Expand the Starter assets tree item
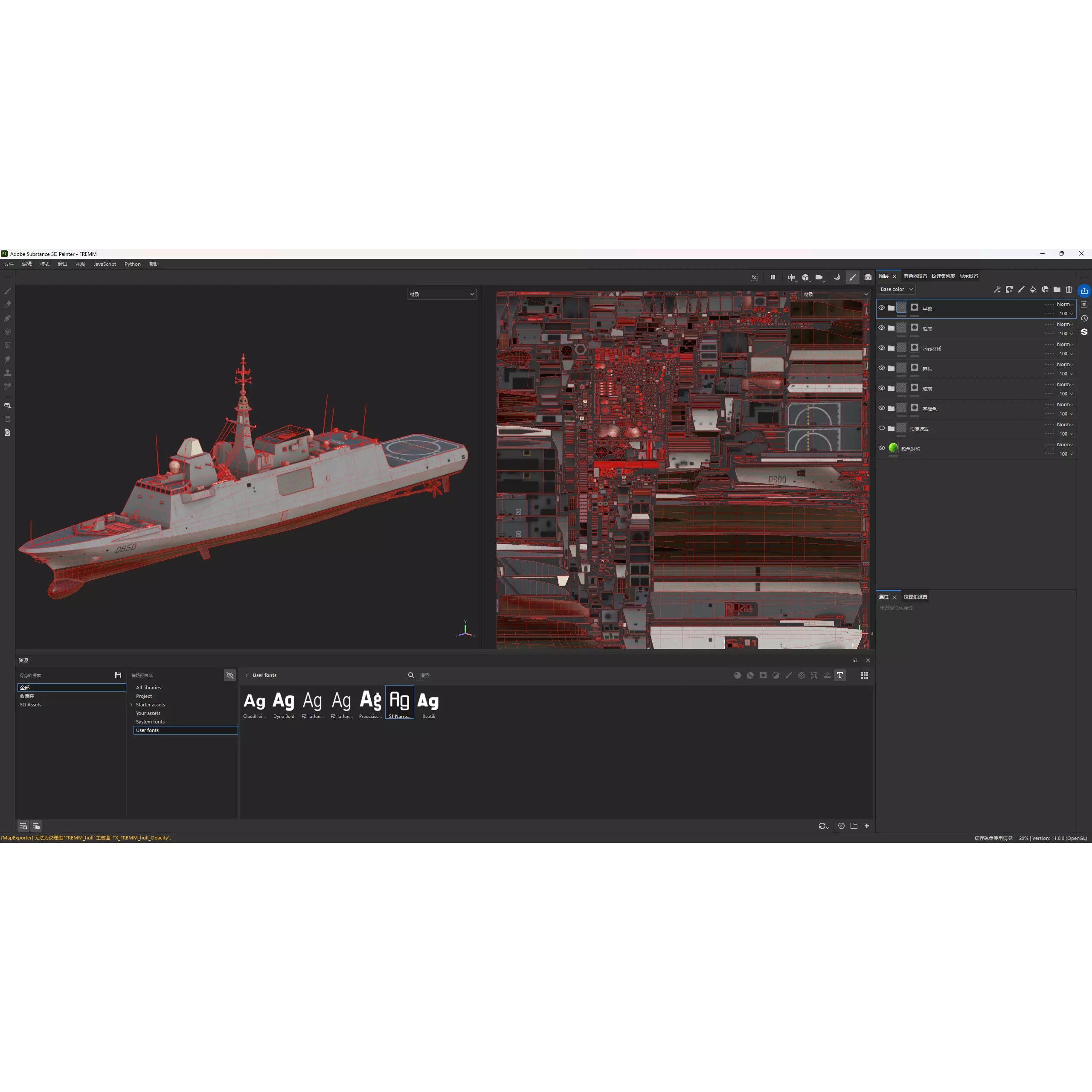Viewport: 1092px width, 1092px height. tap(132, 704)
